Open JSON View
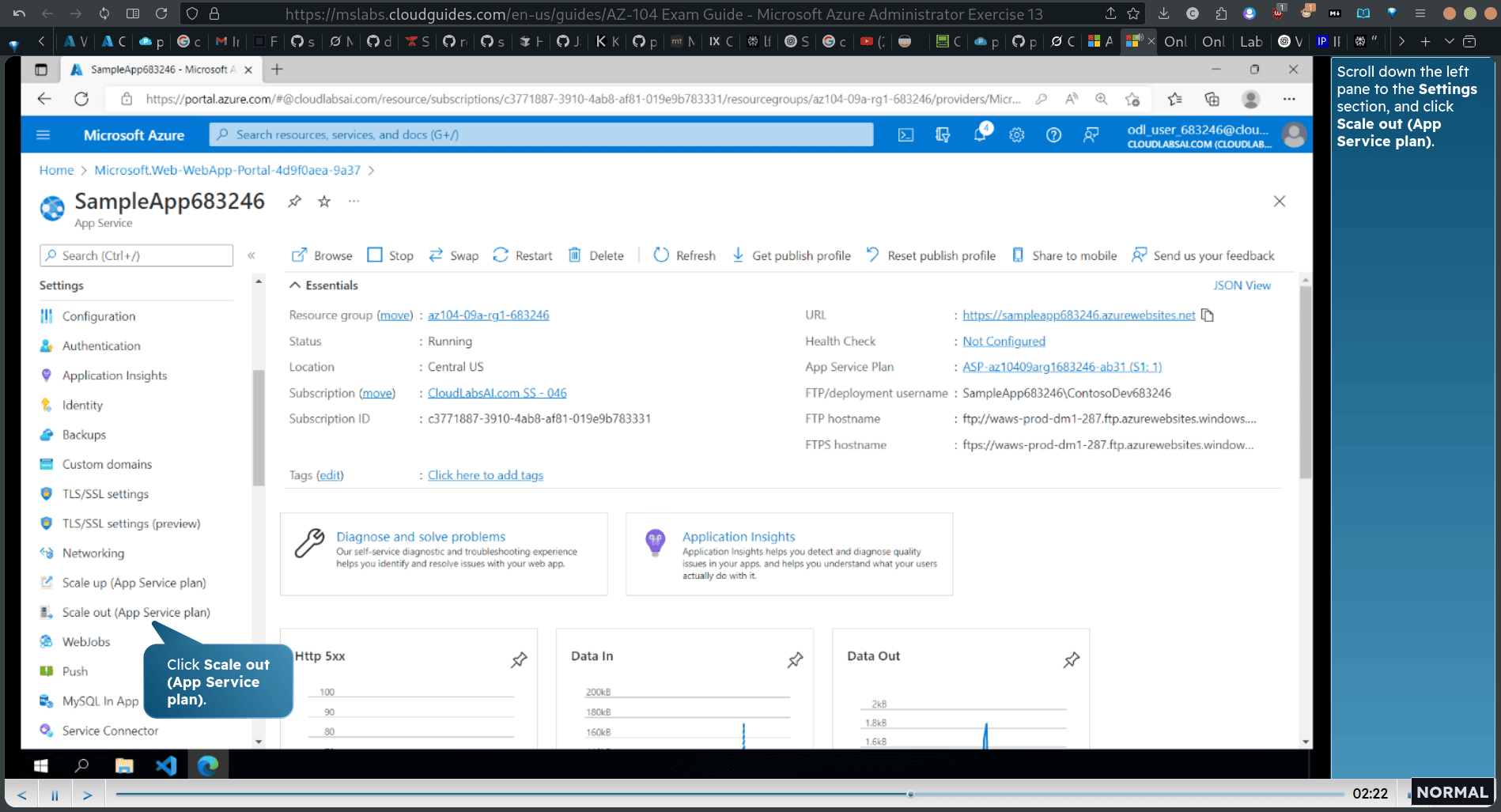 coord(1242,285)
